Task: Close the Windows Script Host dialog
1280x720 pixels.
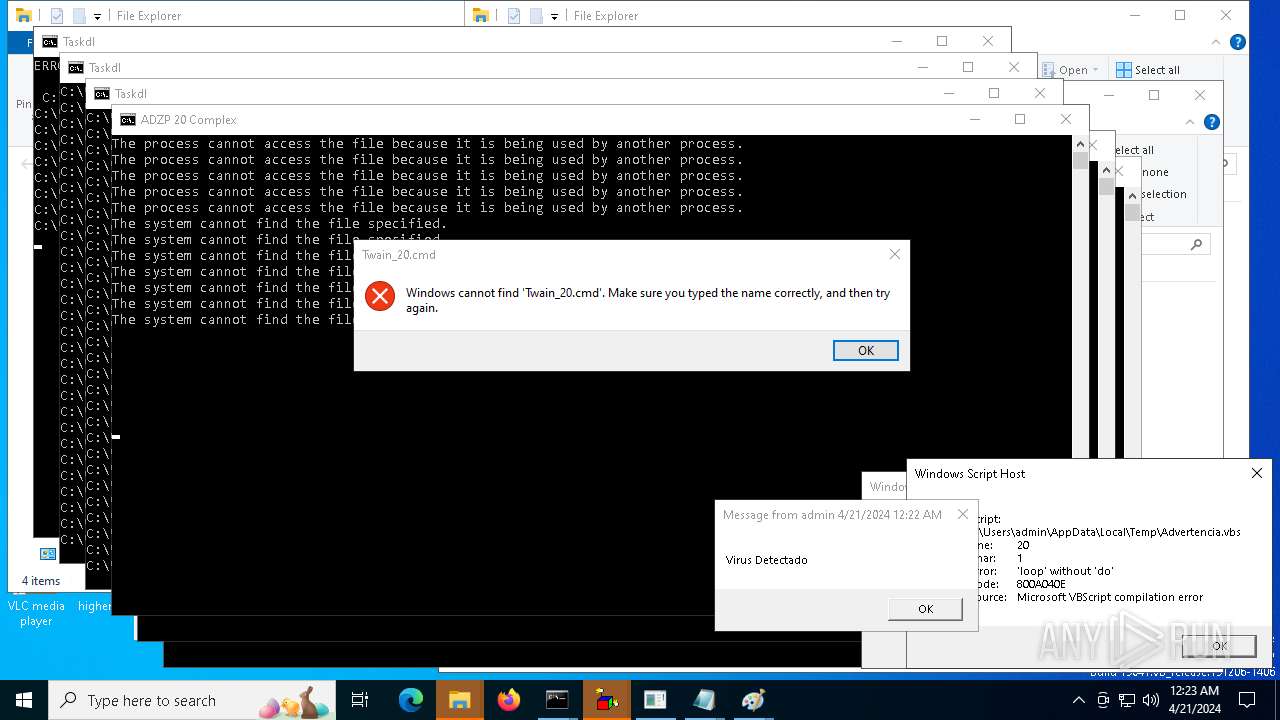Action: 1256,473
